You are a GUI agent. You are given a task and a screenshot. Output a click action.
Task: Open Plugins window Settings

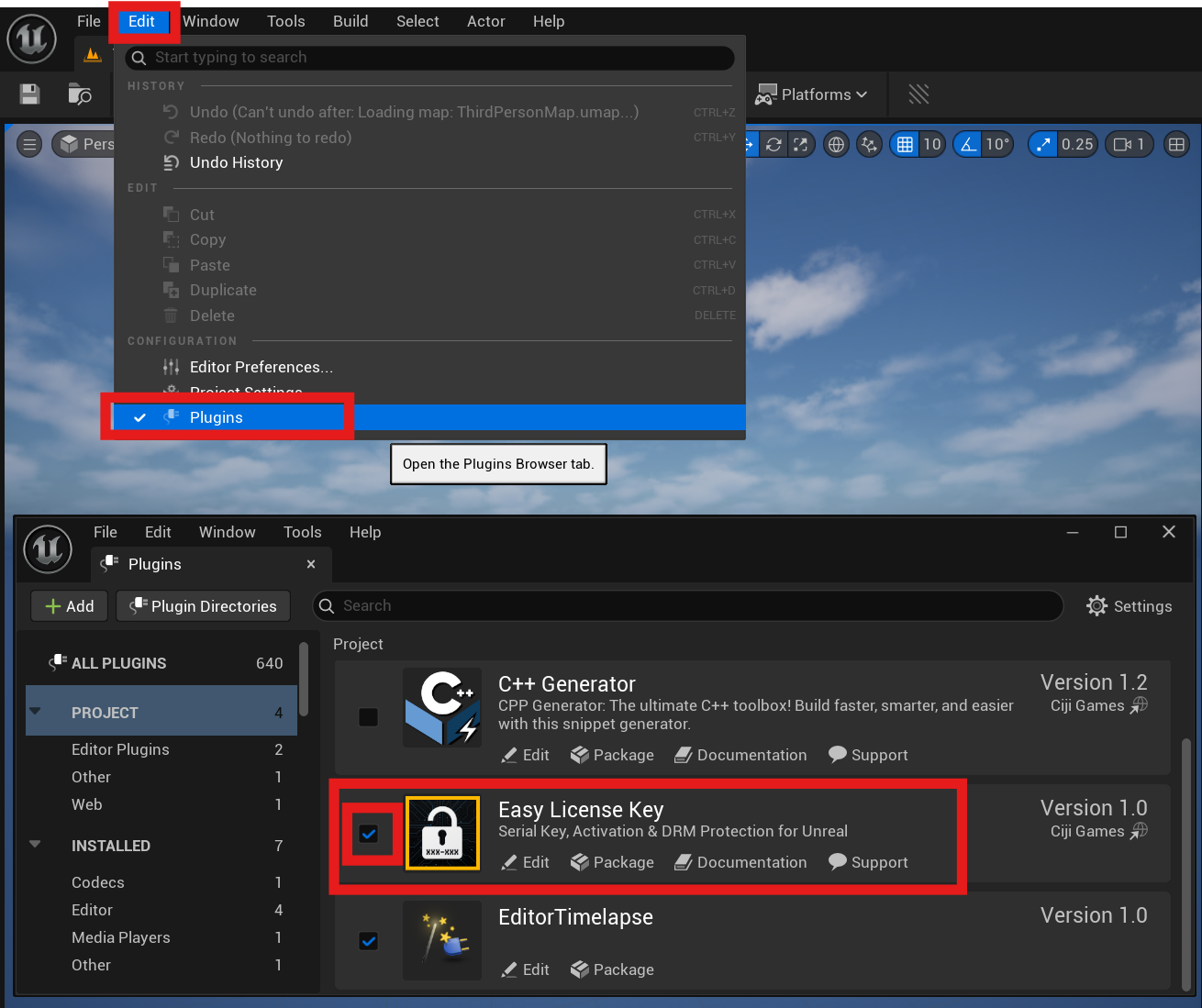[1130, 606]
